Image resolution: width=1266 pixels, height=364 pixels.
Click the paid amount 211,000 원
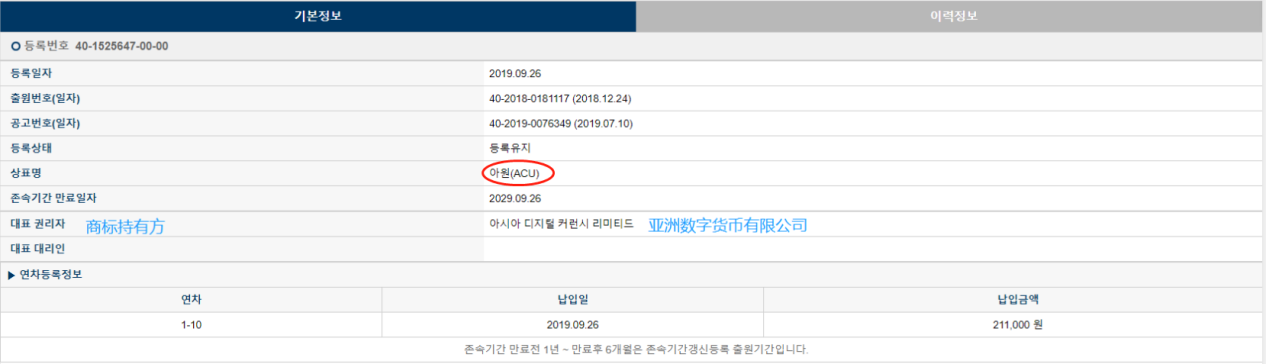coord(1013,324)
